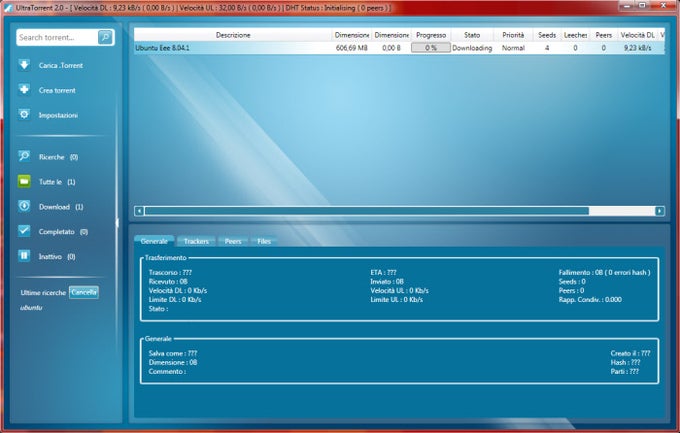The height and width of the screenshot is (433, 680).
Task: Click the Crea torrent plus icon
Action: click(x=24, y=90)
